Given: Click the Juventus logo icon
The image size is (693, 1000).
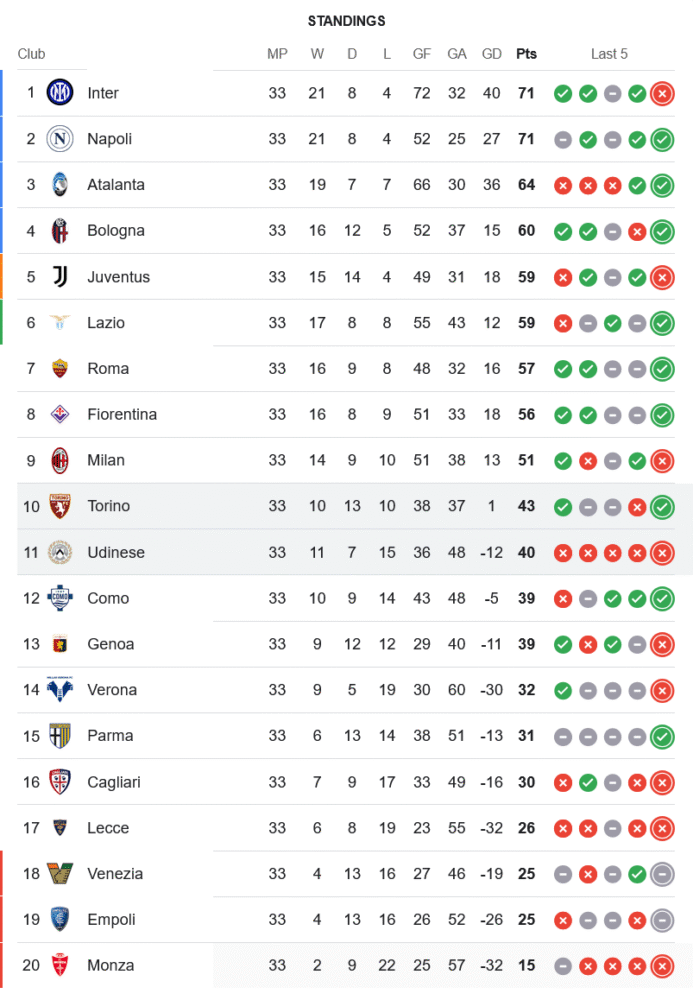Looking at the screenshot, I should click(60, 277).
